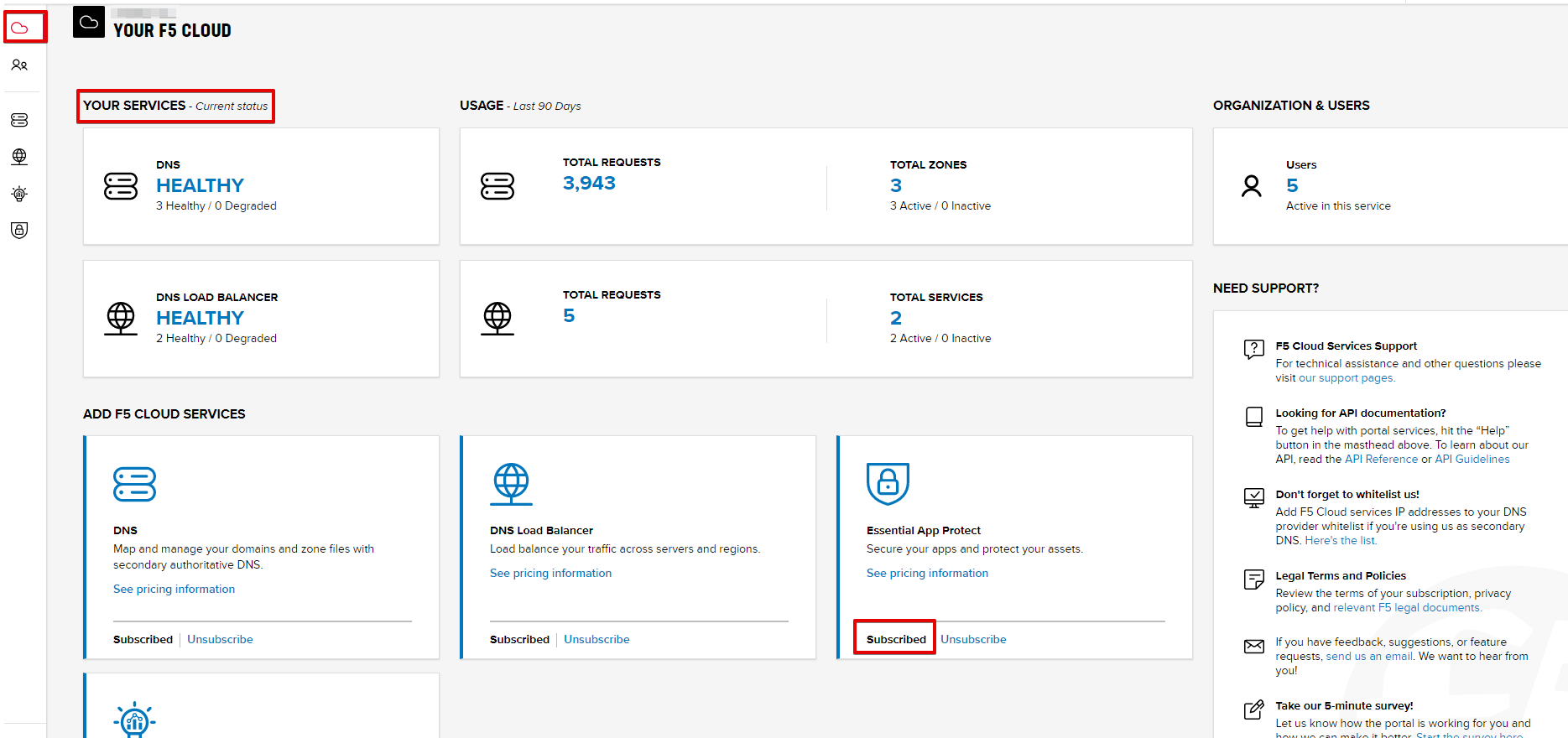Click the blue DNS icon in Add services card
This screenshot has width=1568, height=738.
click(134, 484)
